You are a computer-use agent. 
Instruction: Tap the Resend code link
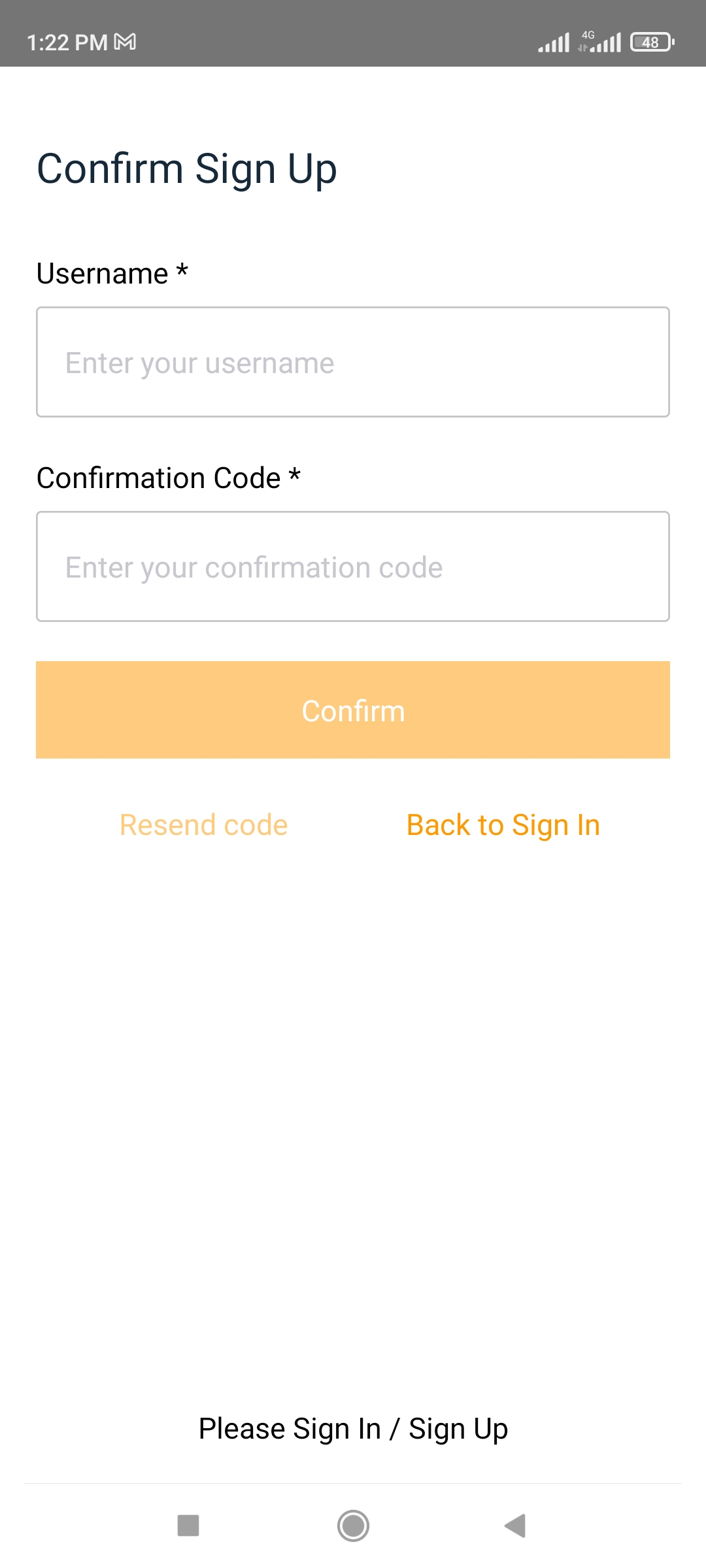tap(203, 825)
